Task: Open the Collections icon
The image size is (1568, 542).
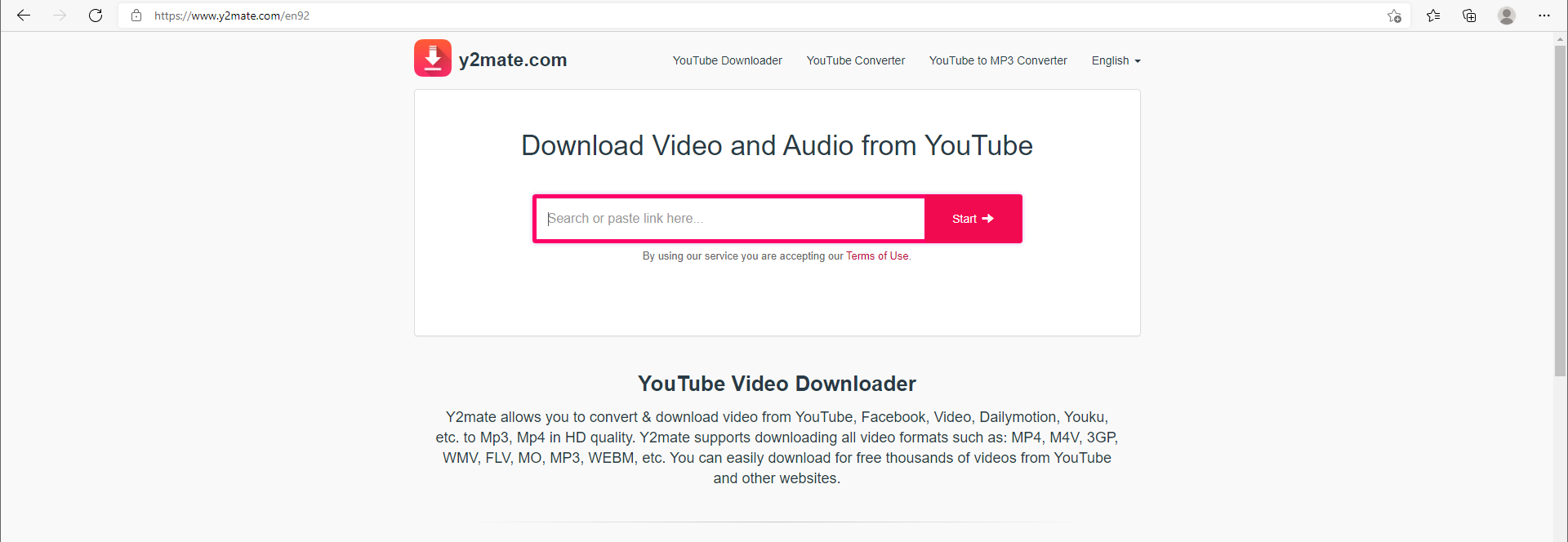Action: [1469, 16]
